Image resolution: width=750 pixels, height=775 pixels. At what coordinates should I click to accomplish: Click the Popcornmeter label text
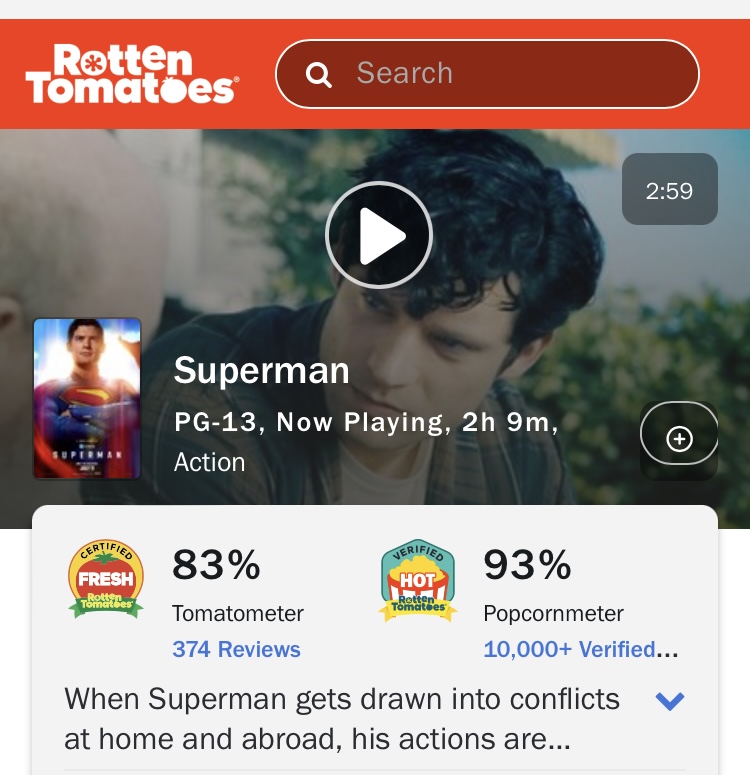coord(553,613)
